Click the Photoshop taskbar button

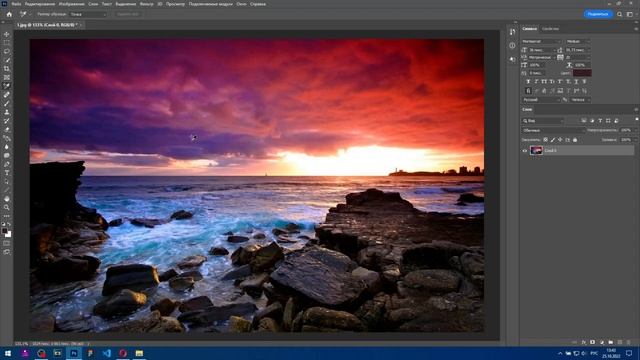click(74, 353)
